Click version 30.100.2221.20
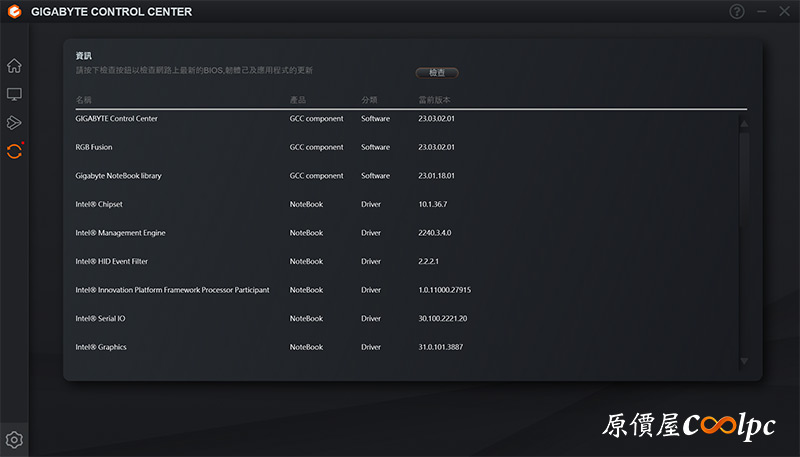This screenshot has width=800, height=457. click(443, 318)
